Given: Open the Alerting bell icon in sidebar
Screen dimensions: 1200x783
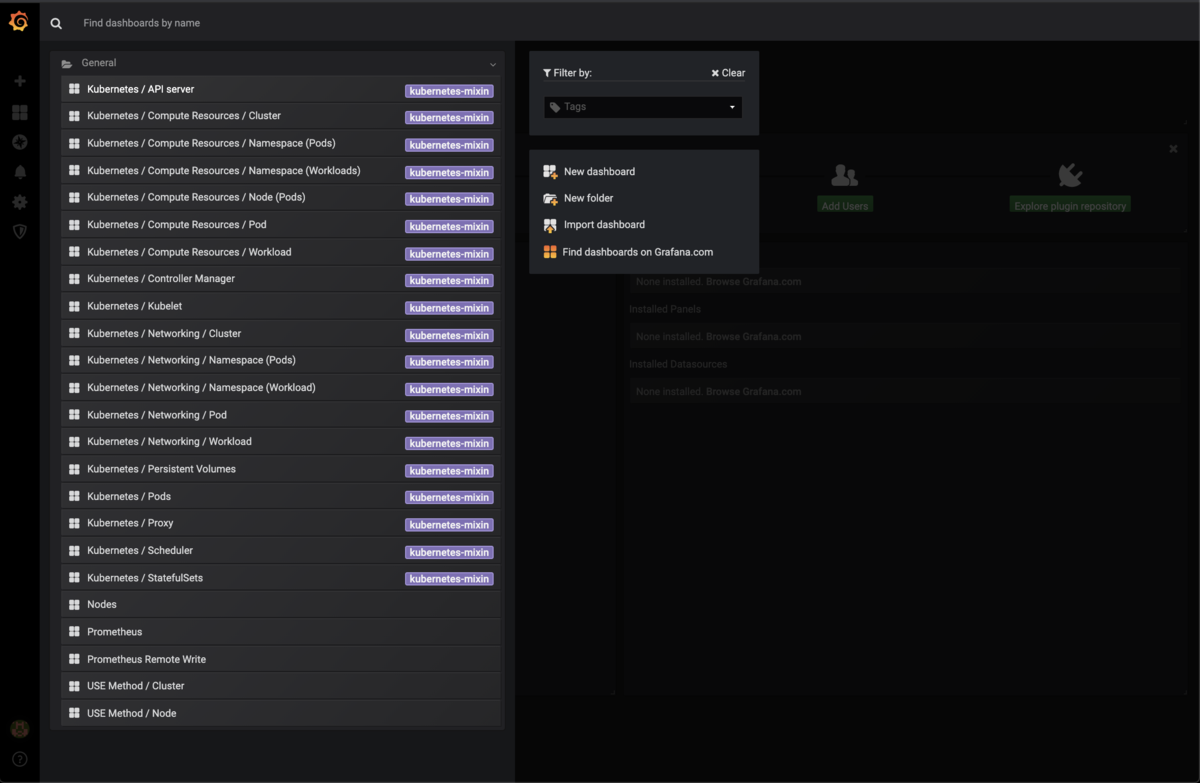Looking at the screenshot, I should [19, 172].
